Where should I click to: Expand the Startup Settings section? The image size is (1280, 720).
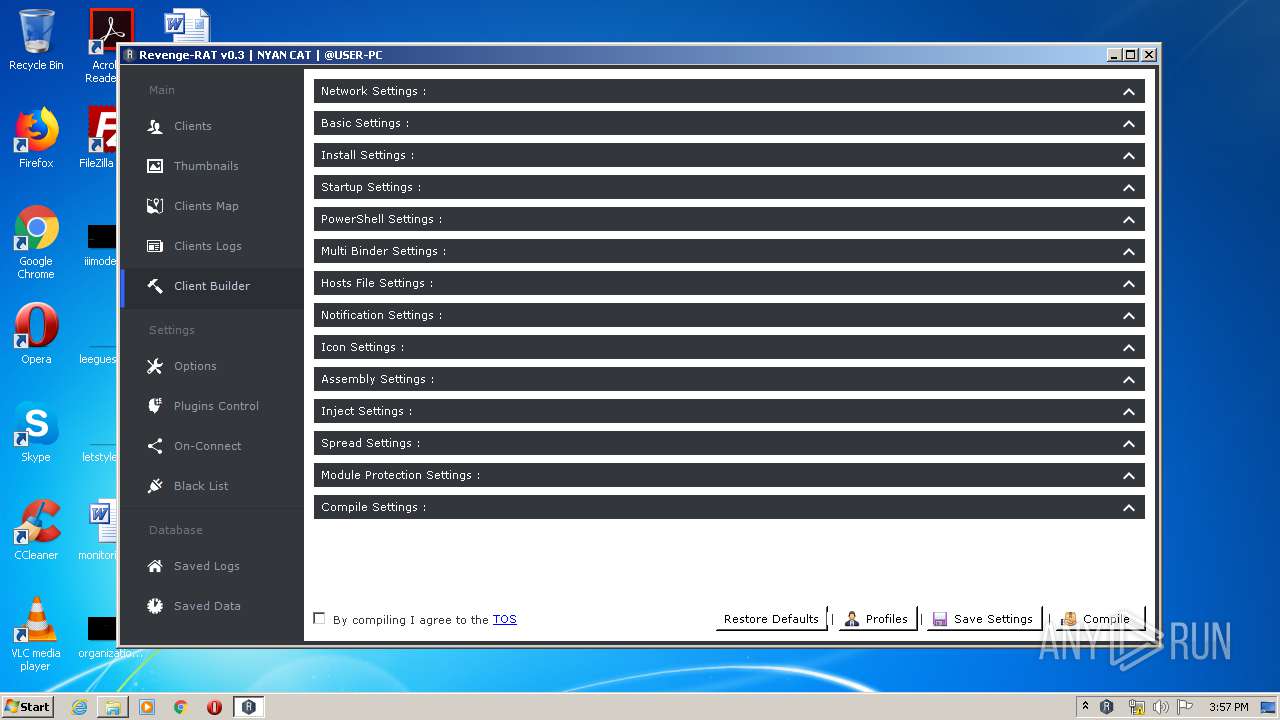(x=729, y=187)
